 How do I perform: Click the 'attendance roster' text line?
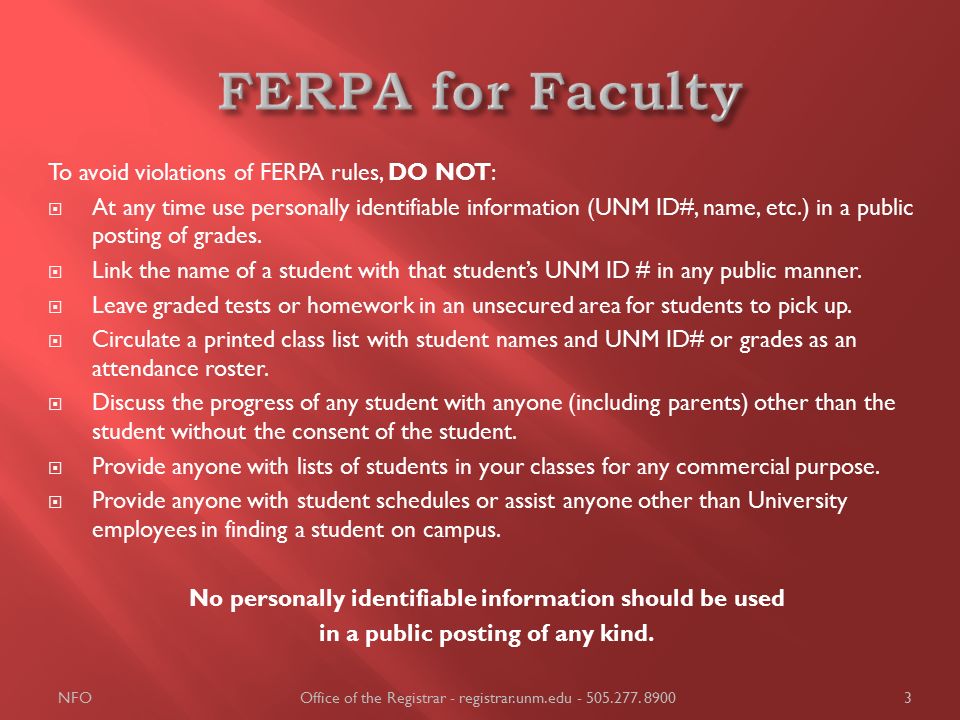pyautogui.click(x=180, y=369)
